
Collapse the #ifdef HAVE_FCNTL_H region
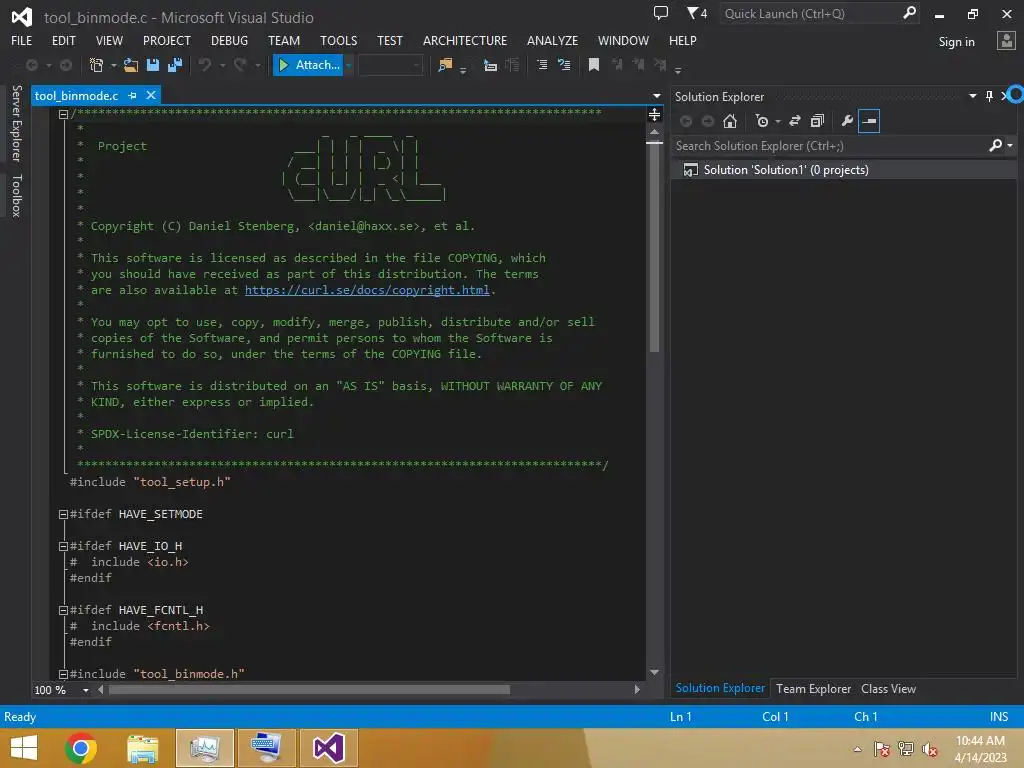click(x=63, y=611)
